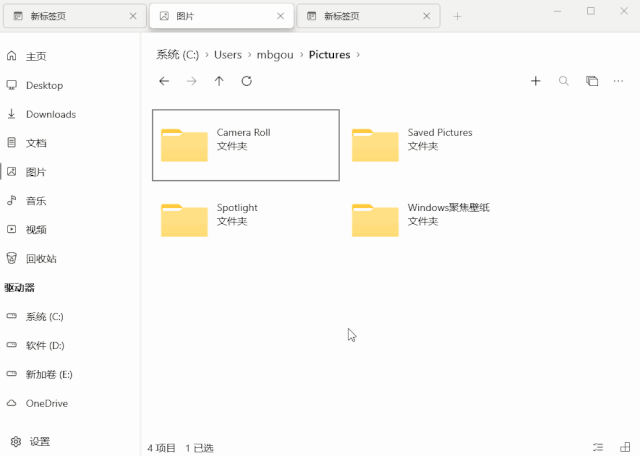Expand chevron after Pictures breadcrumb
640x456 pixels.
pyautogui.click(x=358, y=55)
